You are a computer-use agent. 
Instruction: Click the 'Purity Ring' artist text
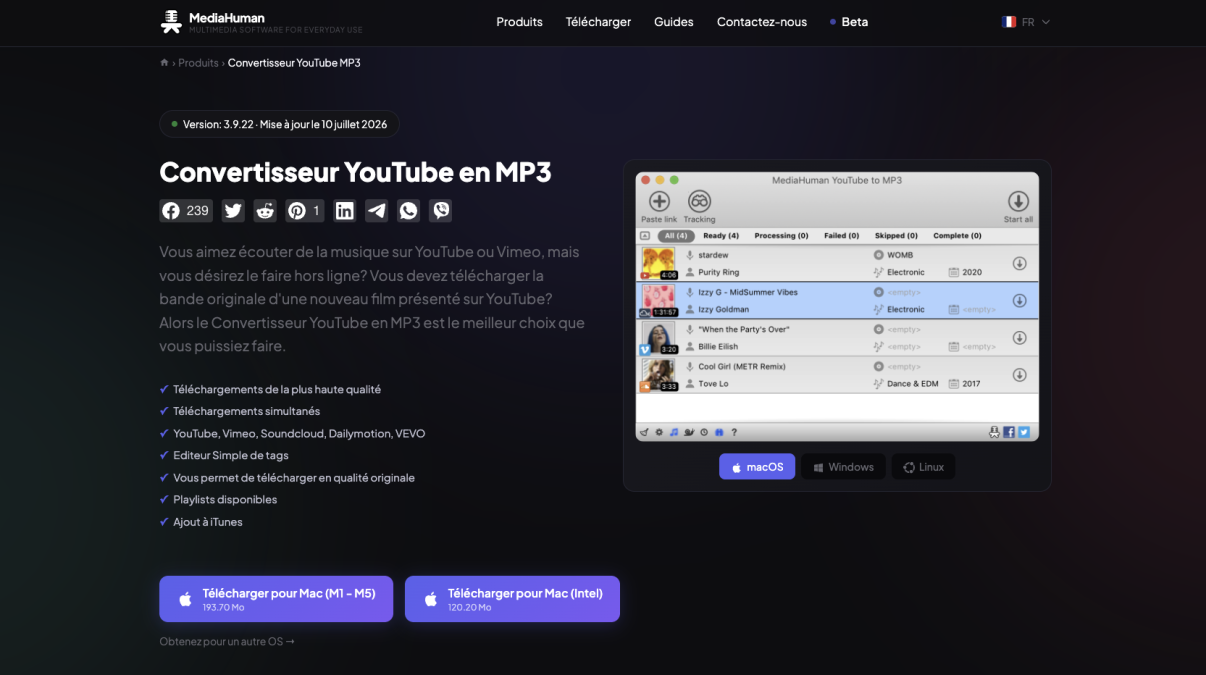[x=719, y=272]
